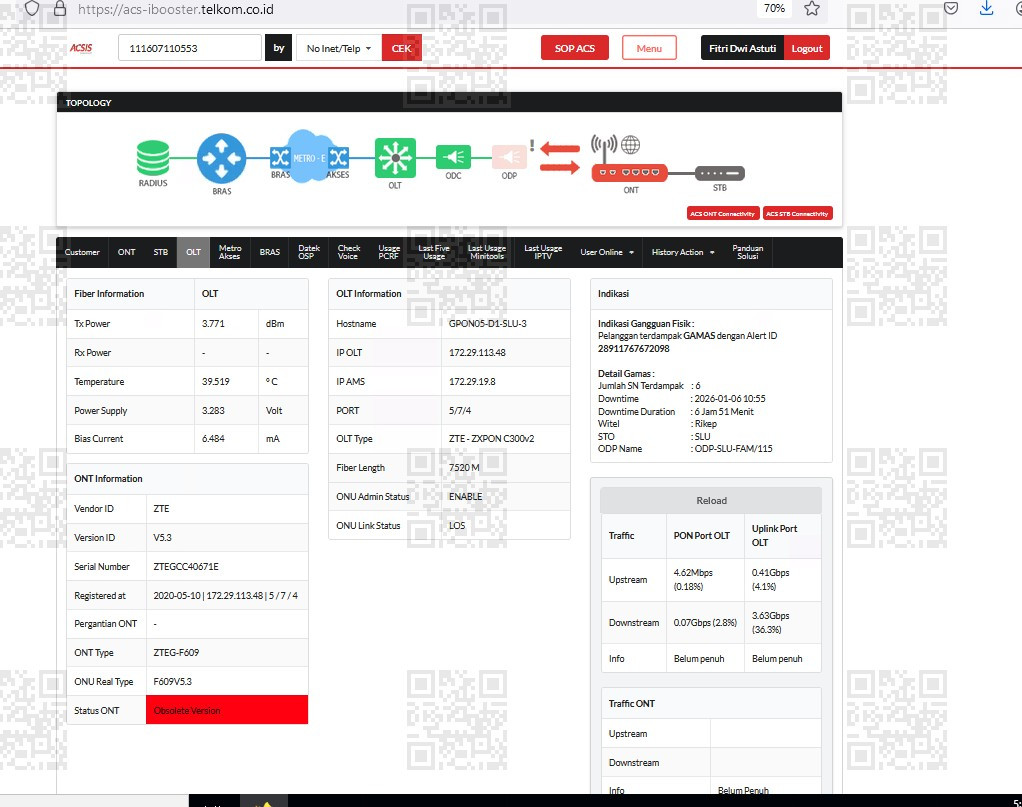Viewport: 1022px width, 807px height.
Task: Open the Usage PCRF tab
Action: [x=389, y=252]
